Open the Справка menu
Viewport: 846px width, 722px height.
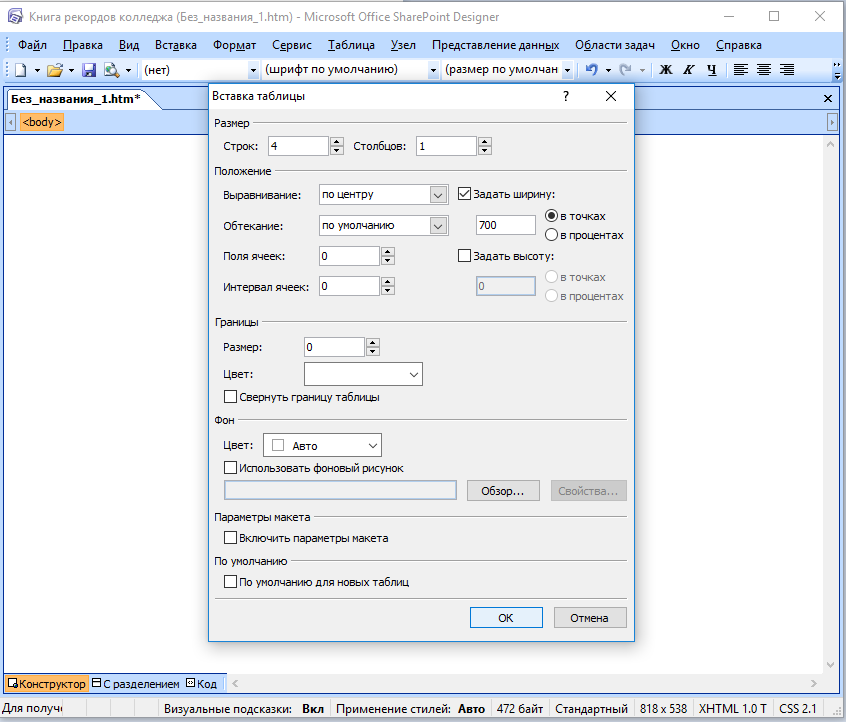(x=739, y=45)
